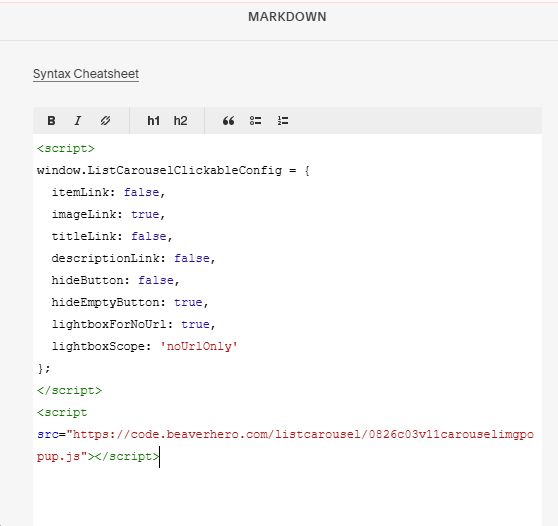
Task: Click the empty area below the code
Action: coord(287,496)
